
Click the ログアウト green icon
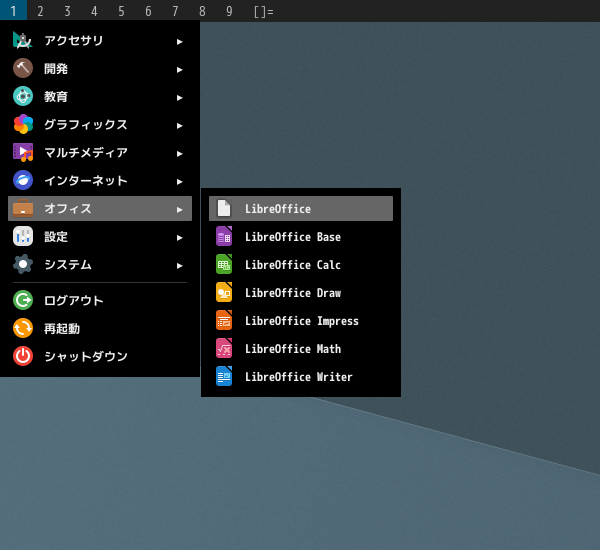pos(23,300)
